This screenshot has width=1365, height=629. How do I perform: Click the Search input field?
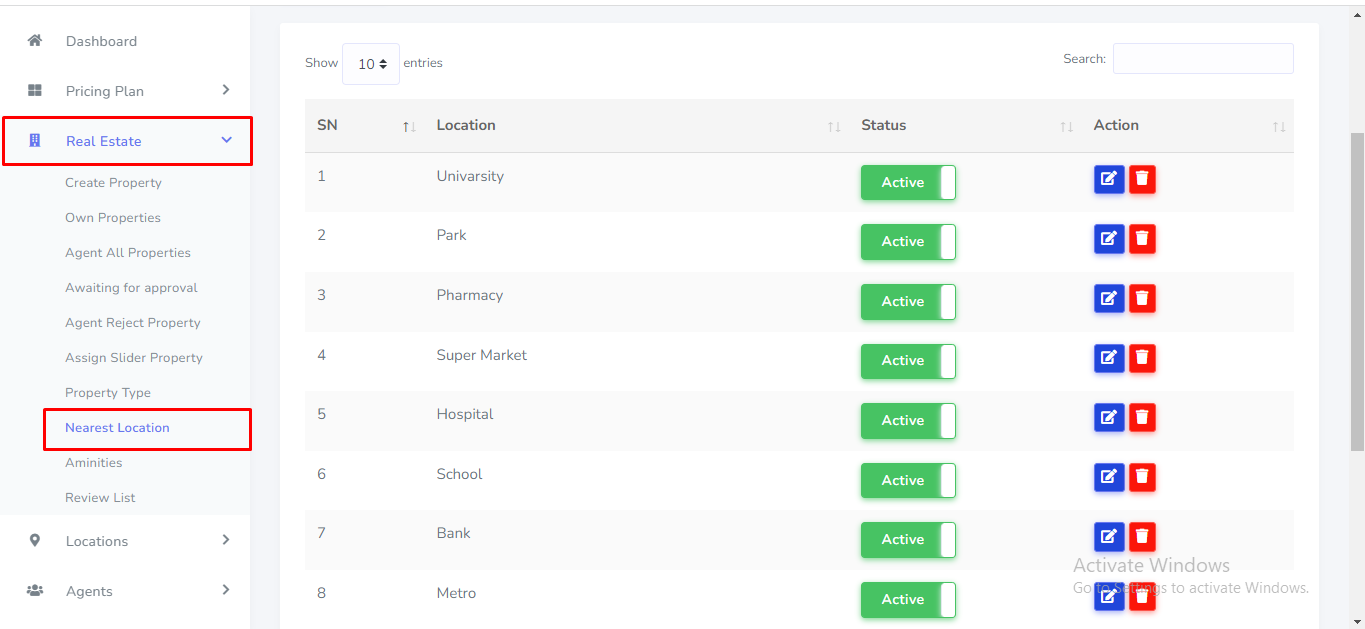click(x=1203, y=59)
